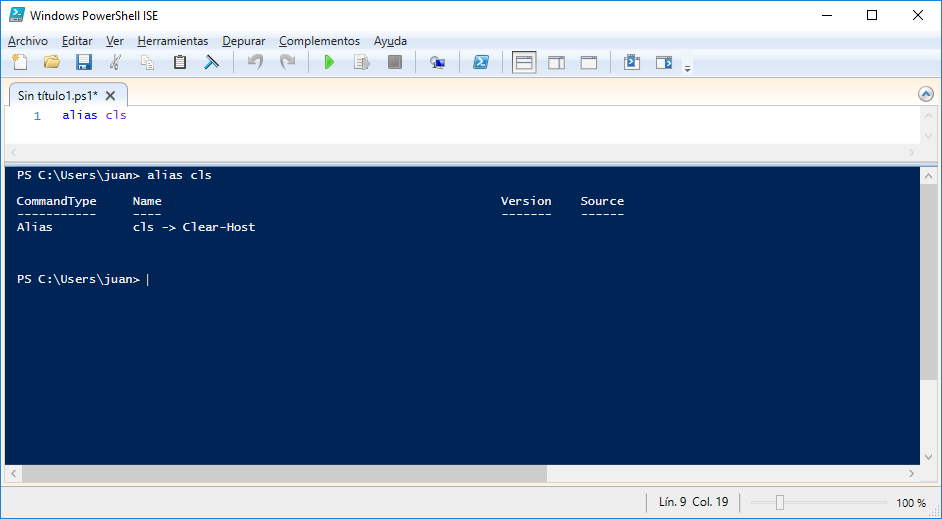Open the Ver menu

tap(115, 41)
